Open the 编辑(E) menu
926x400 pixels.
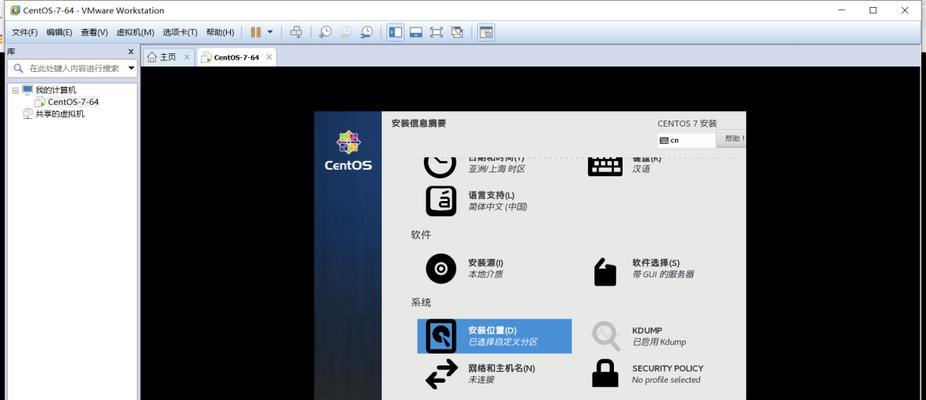59,32
